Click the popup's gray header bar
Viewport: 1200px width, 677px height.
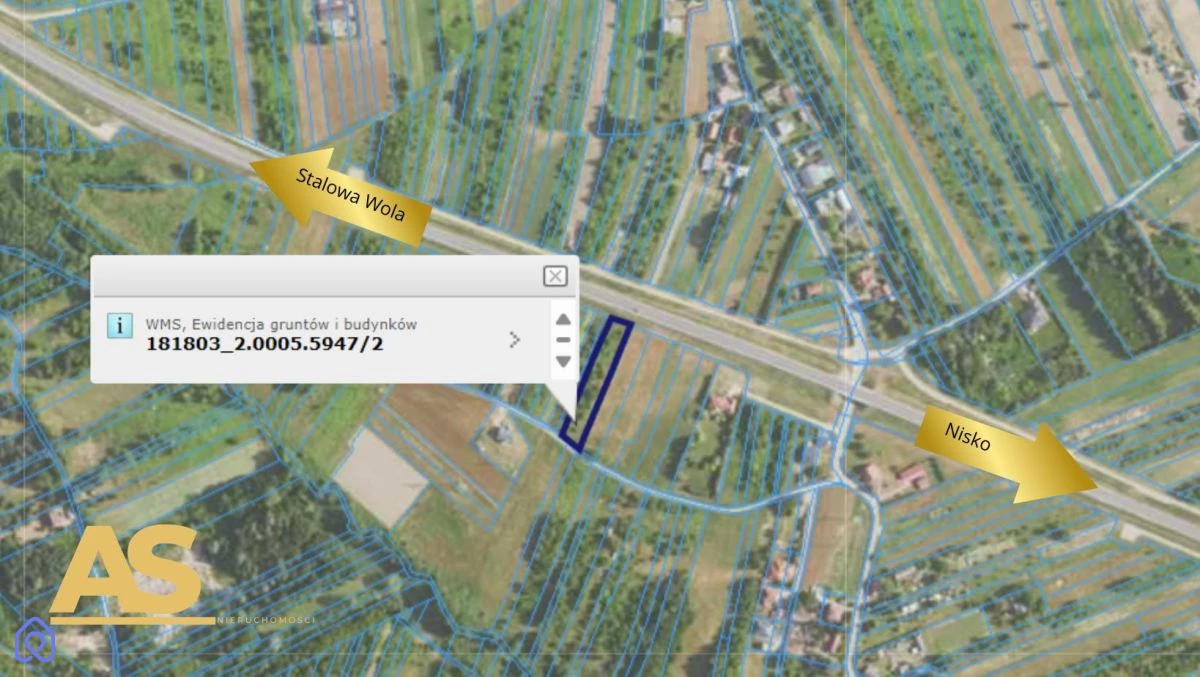coord(335,276)
